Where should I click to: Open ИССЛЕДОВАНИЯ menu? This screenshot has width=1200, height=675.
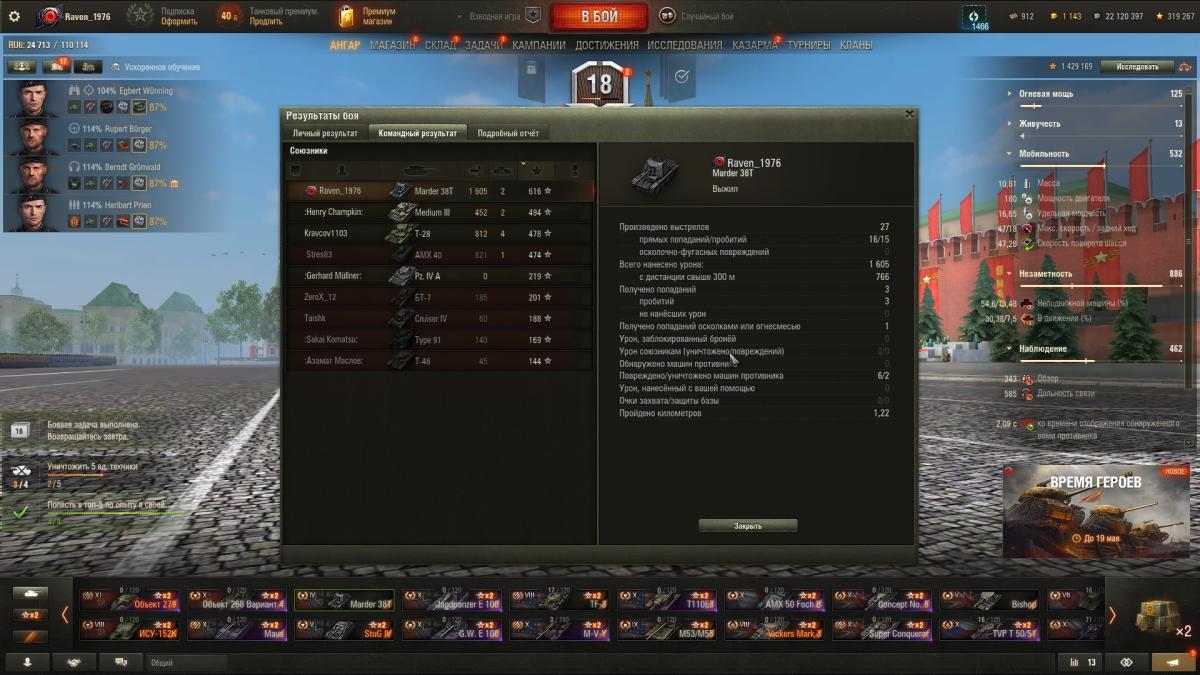pos(685,45)
